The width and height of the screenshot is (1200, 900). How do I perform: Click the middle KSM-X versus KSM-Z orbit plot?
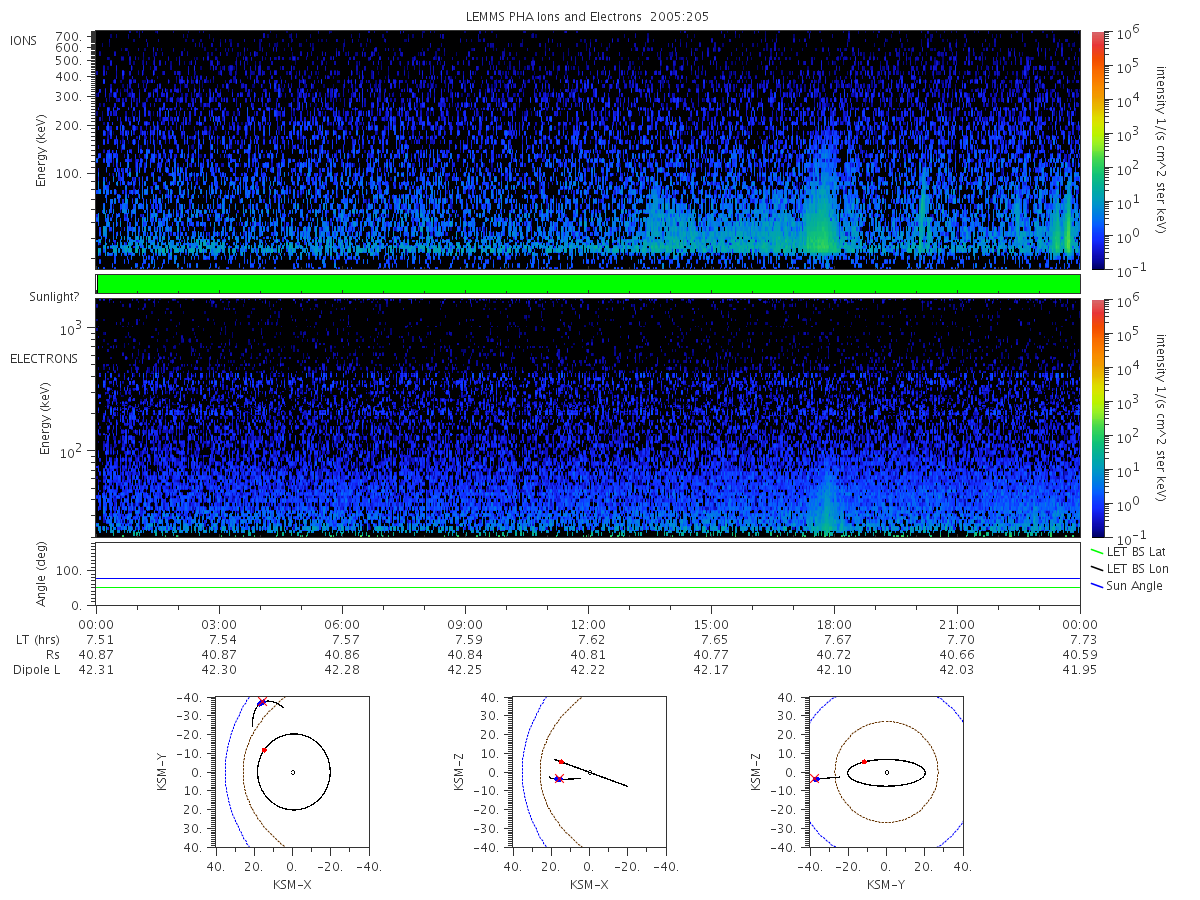tap(589, 772)
